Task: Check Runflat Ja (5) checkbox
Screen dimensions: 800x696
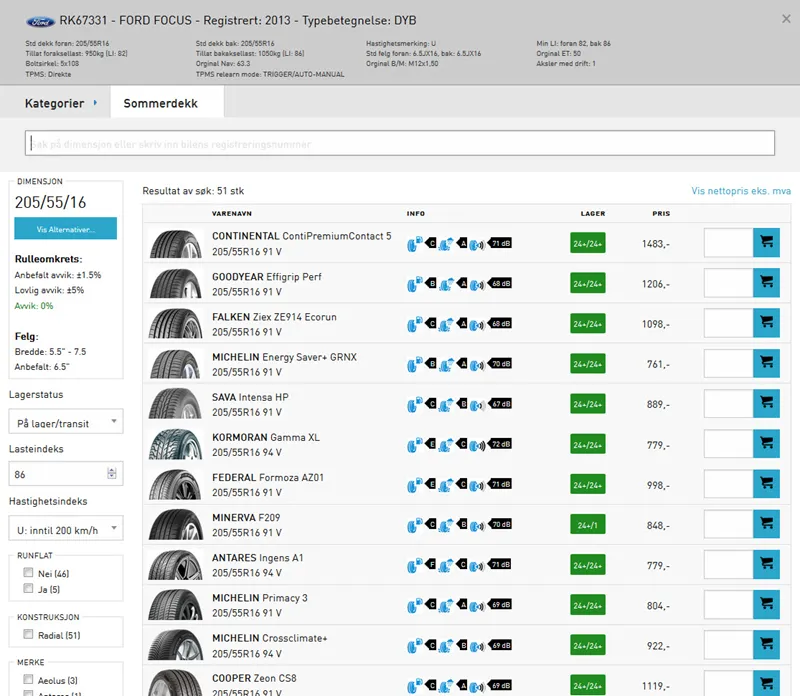Action: point(28,588)
